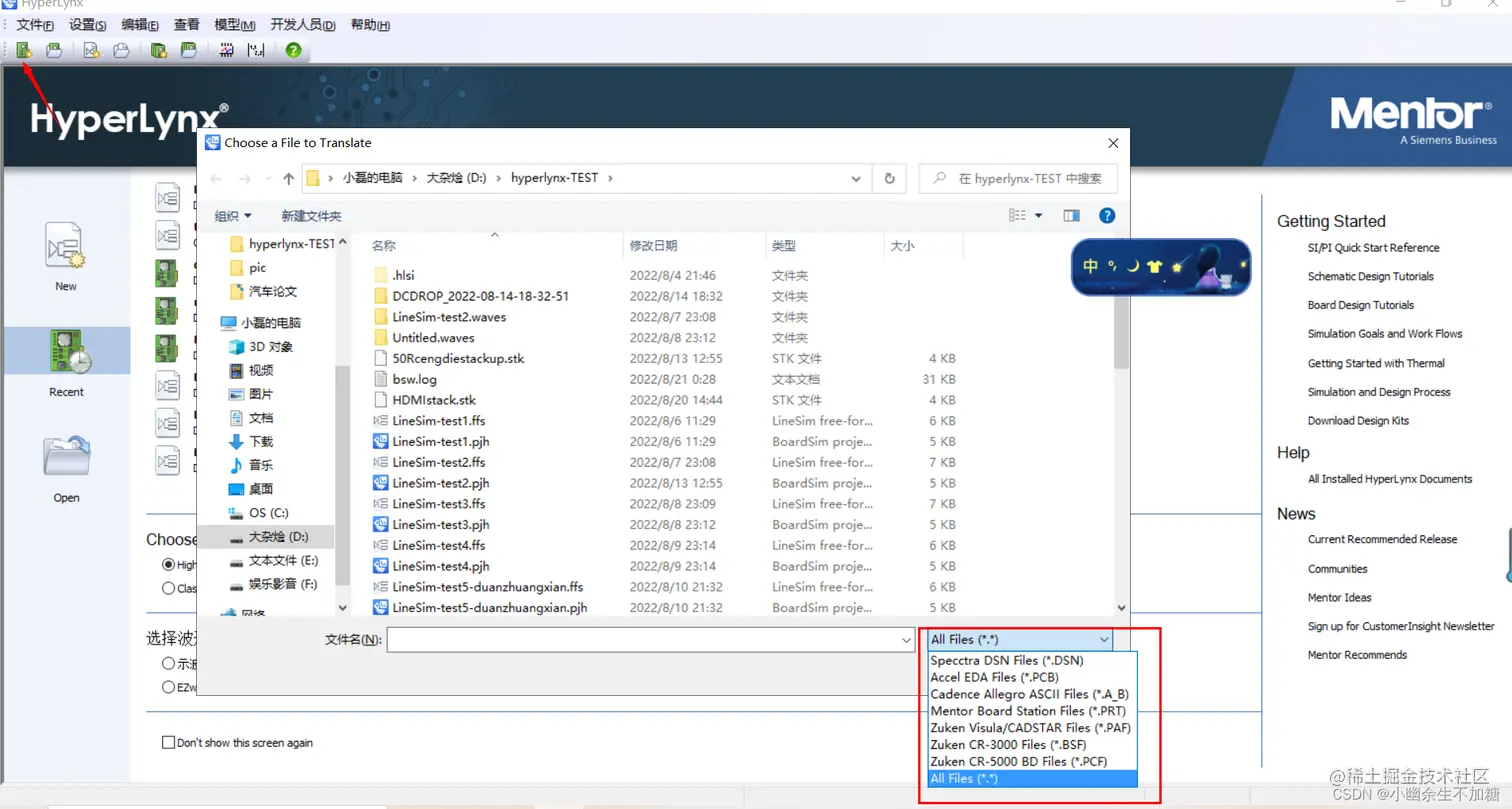1512x809 pixels.
Task: Select the EZw radio button under 选择波形
Action: [168, 687]
